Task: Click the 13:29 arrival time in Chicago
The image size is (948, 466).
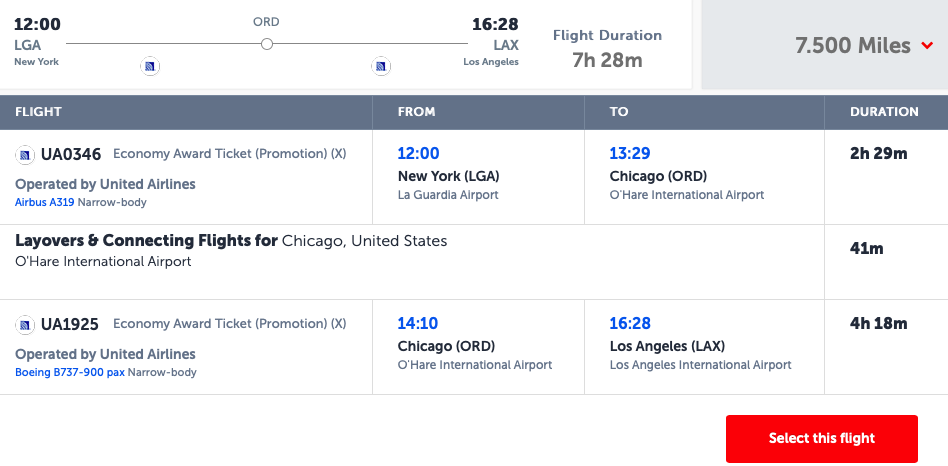Action: click(629, 154)
